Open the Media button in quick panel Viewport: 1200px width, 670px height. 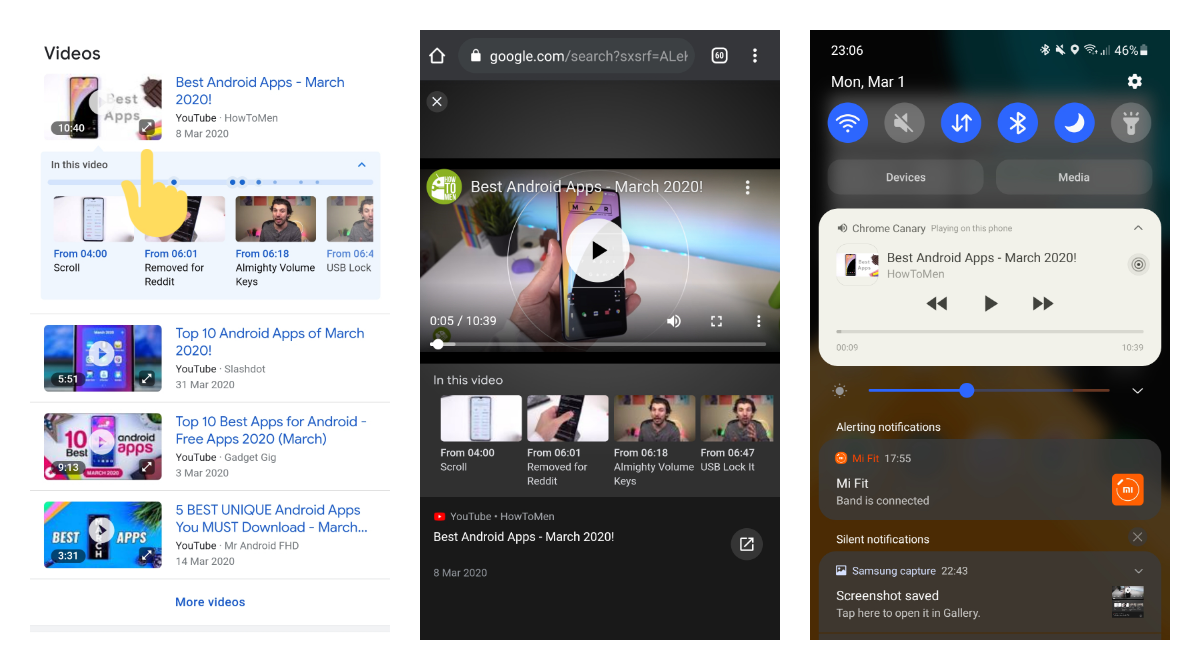pyautogui.click(x=1074, y=177)
